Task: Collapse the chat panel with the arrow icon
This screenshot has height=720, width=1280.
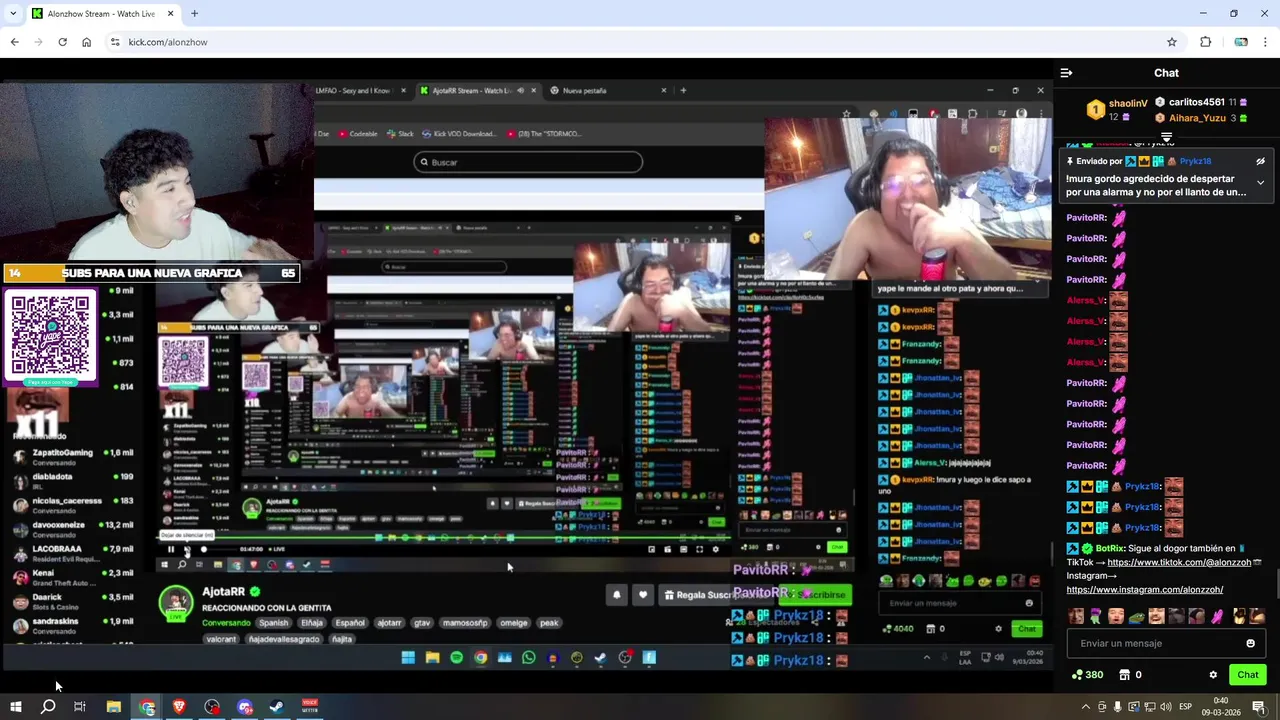Action: click(x=1066, y=73)
